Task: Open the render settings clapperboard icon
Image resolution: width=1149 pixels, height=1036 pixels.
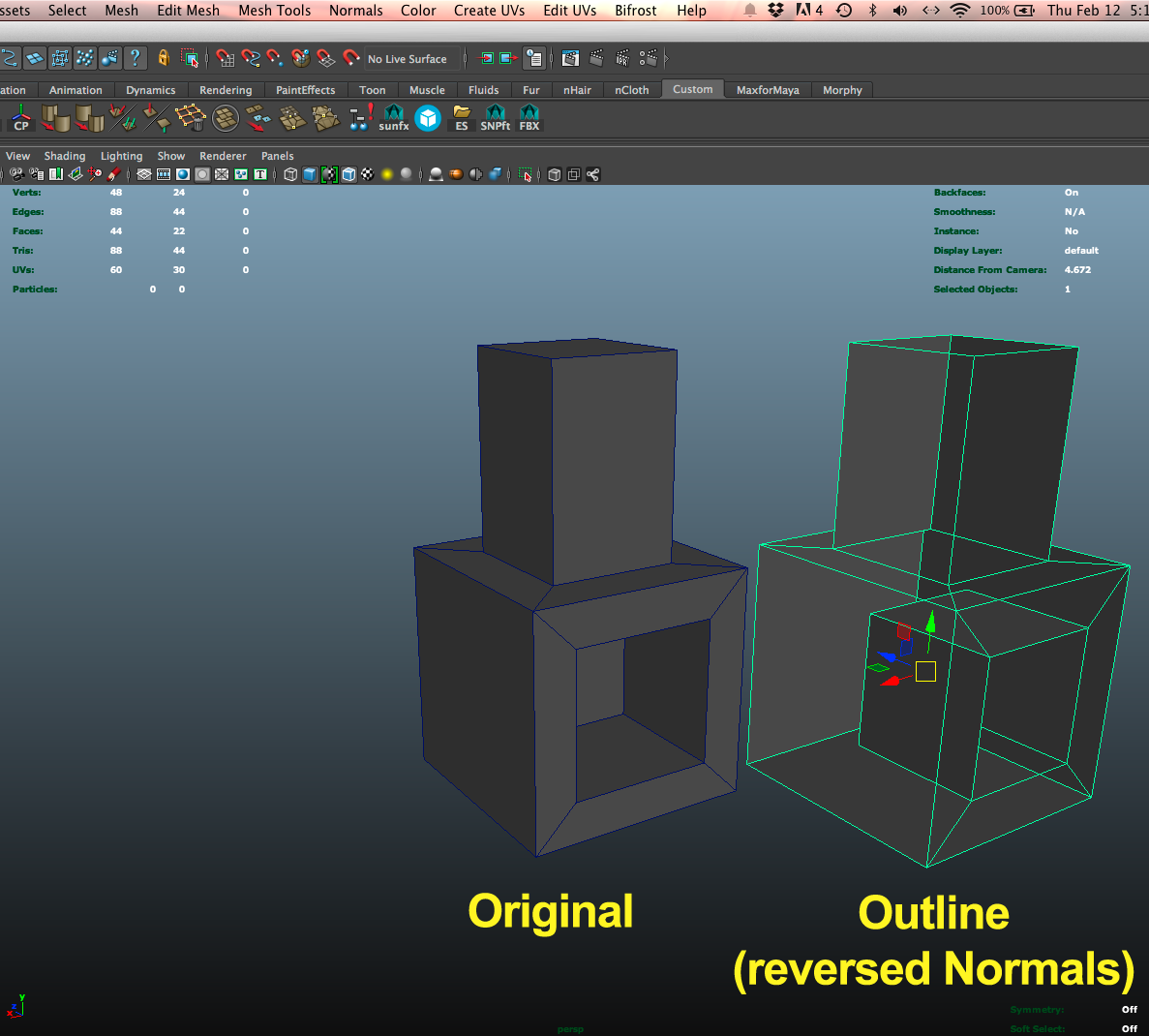Action: (648, 58)
